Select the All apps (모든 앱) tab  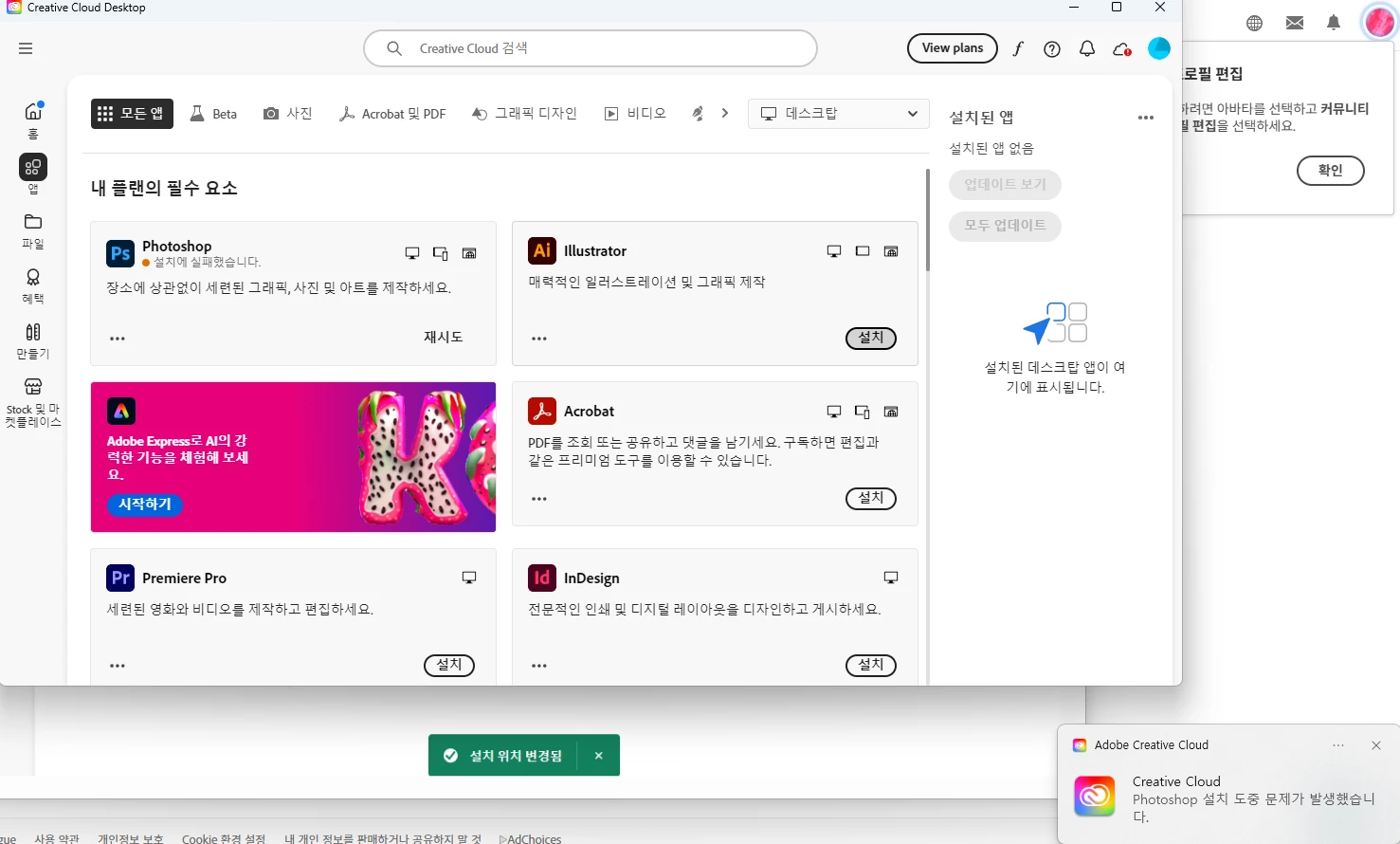pos(132,114)
